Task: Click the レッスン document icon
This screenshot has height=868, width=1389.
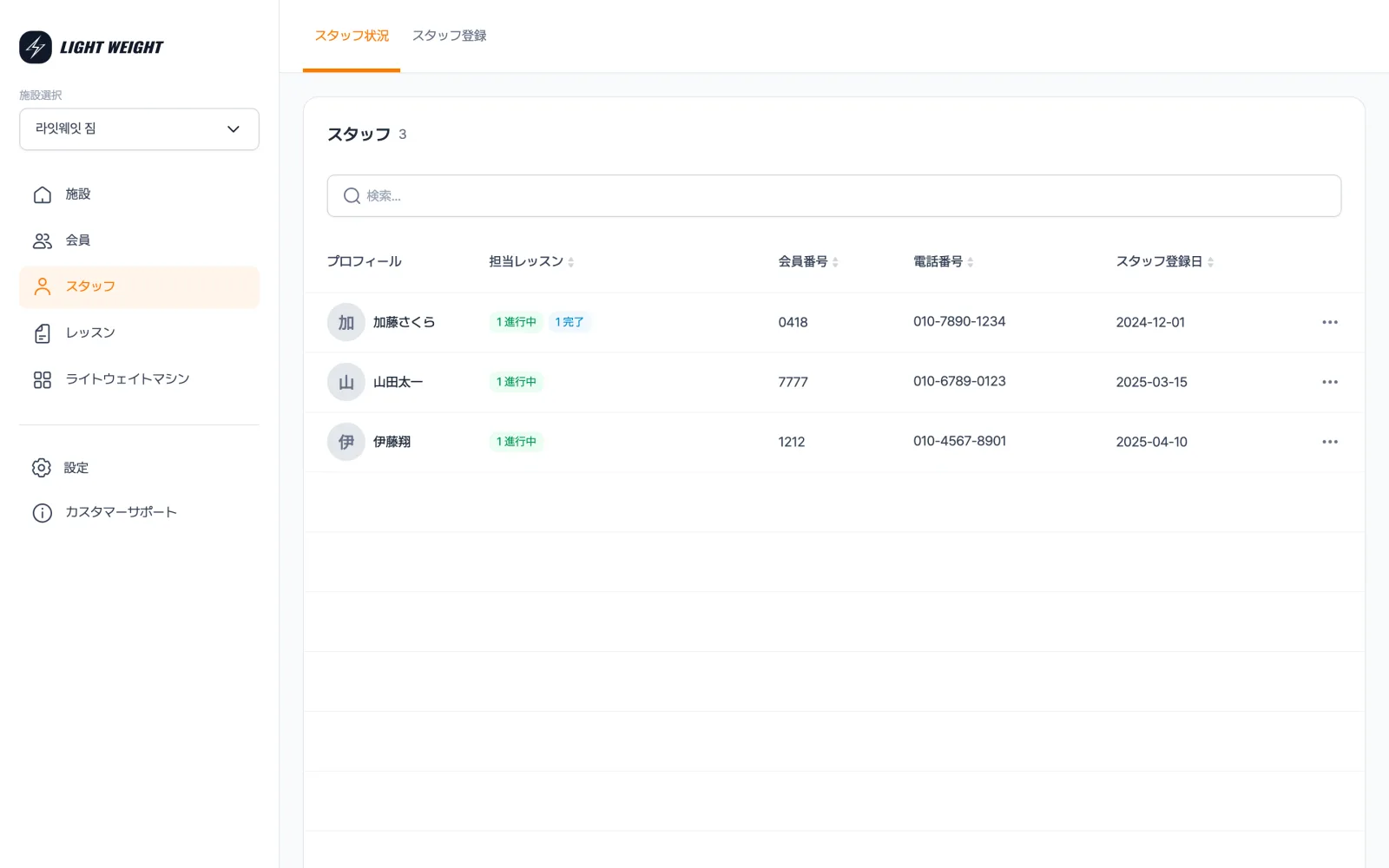Action: click(42, 333)
